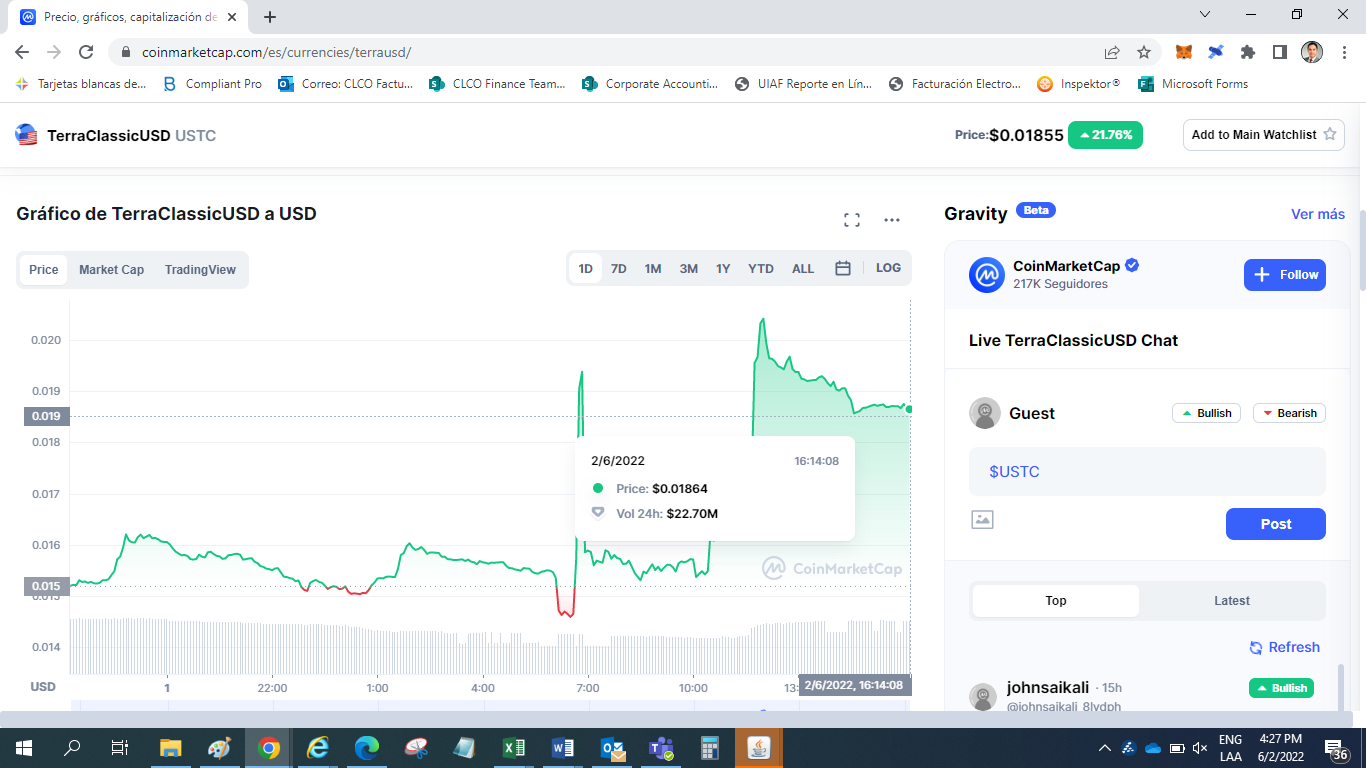Click the $USTC chat input field

[x=1146, y=472]
